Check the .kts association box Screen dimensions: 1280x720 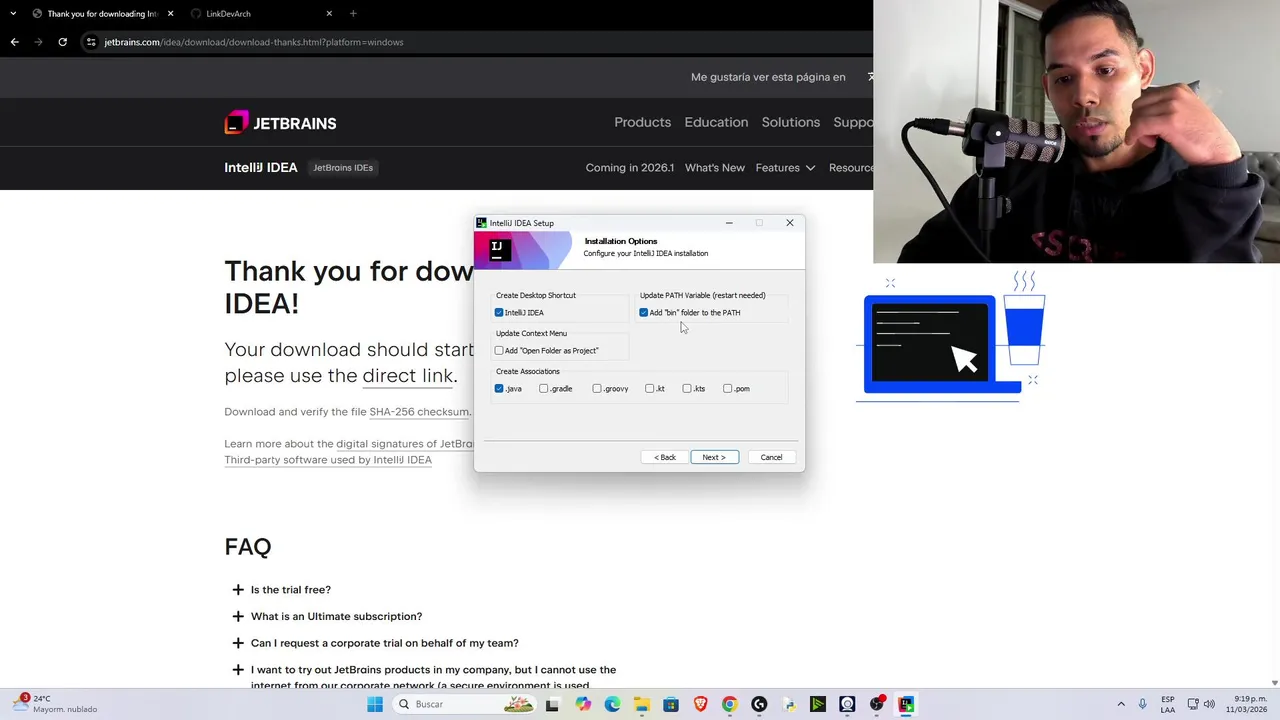coord(687,389)
